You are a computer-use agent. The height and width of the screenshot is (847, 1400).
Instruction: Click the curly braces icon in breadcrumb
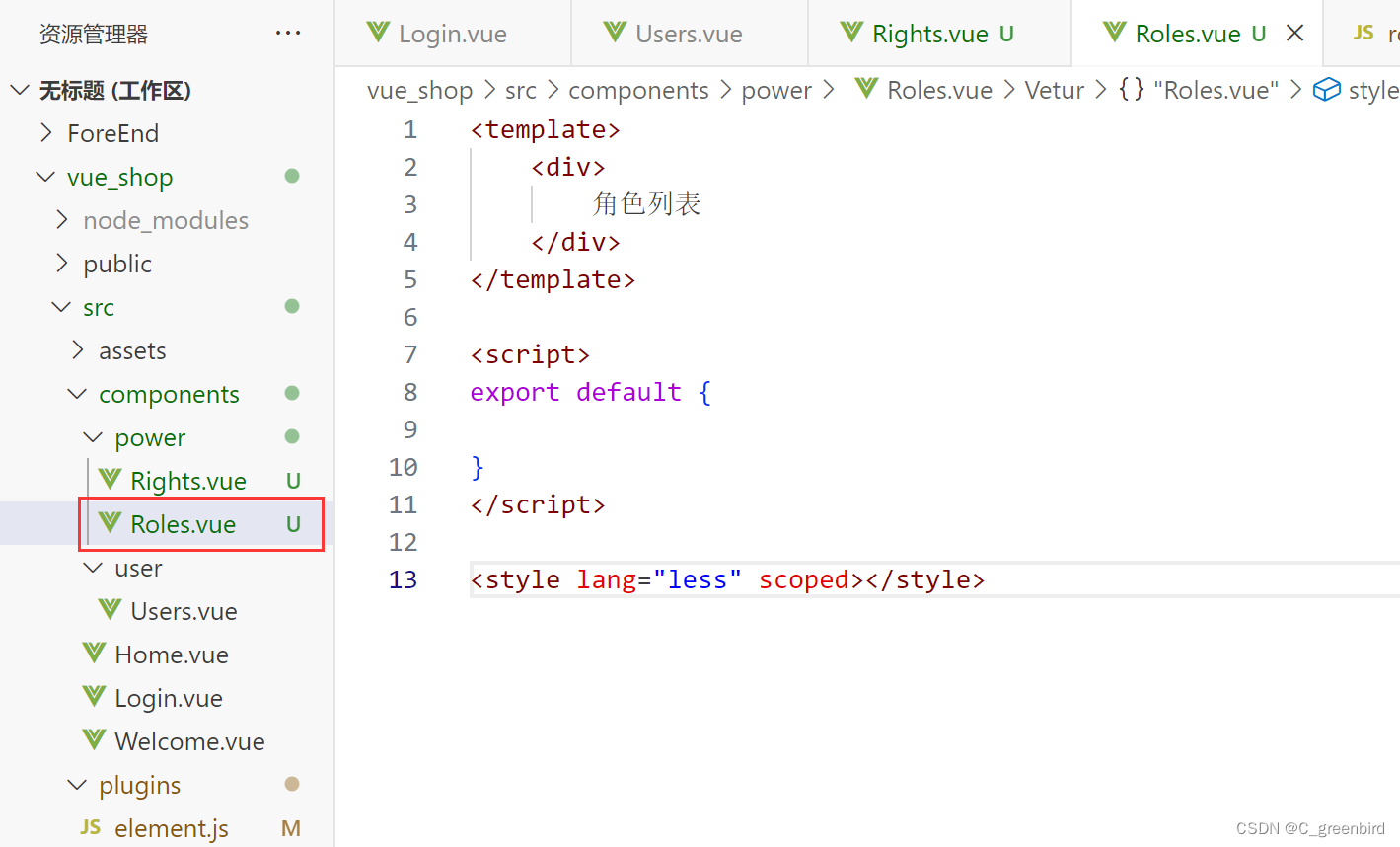(x=1132, y=89)
